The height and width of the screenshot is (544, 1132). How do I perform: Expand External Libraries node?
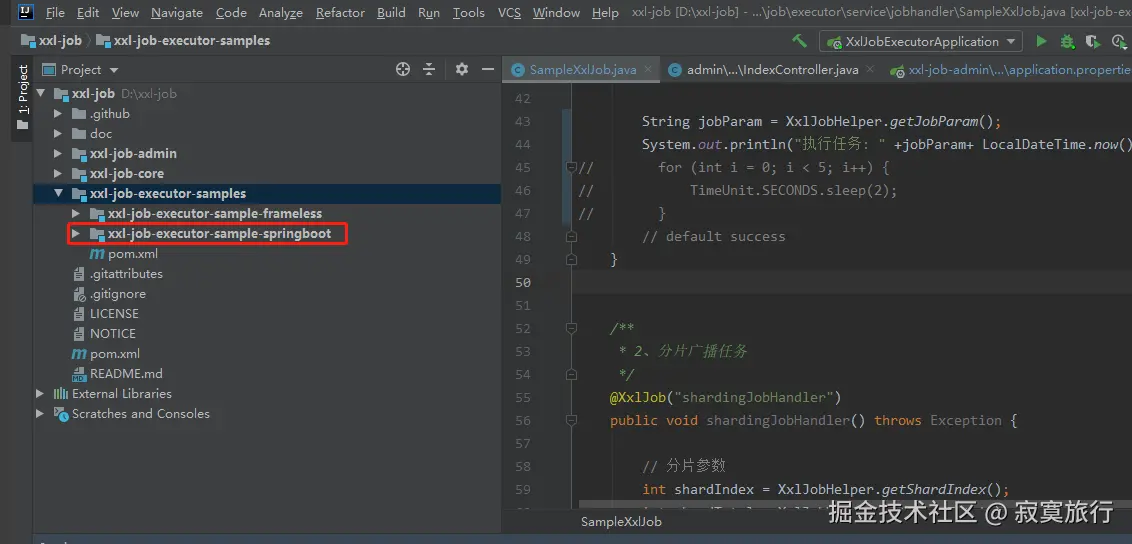point(41,394)
